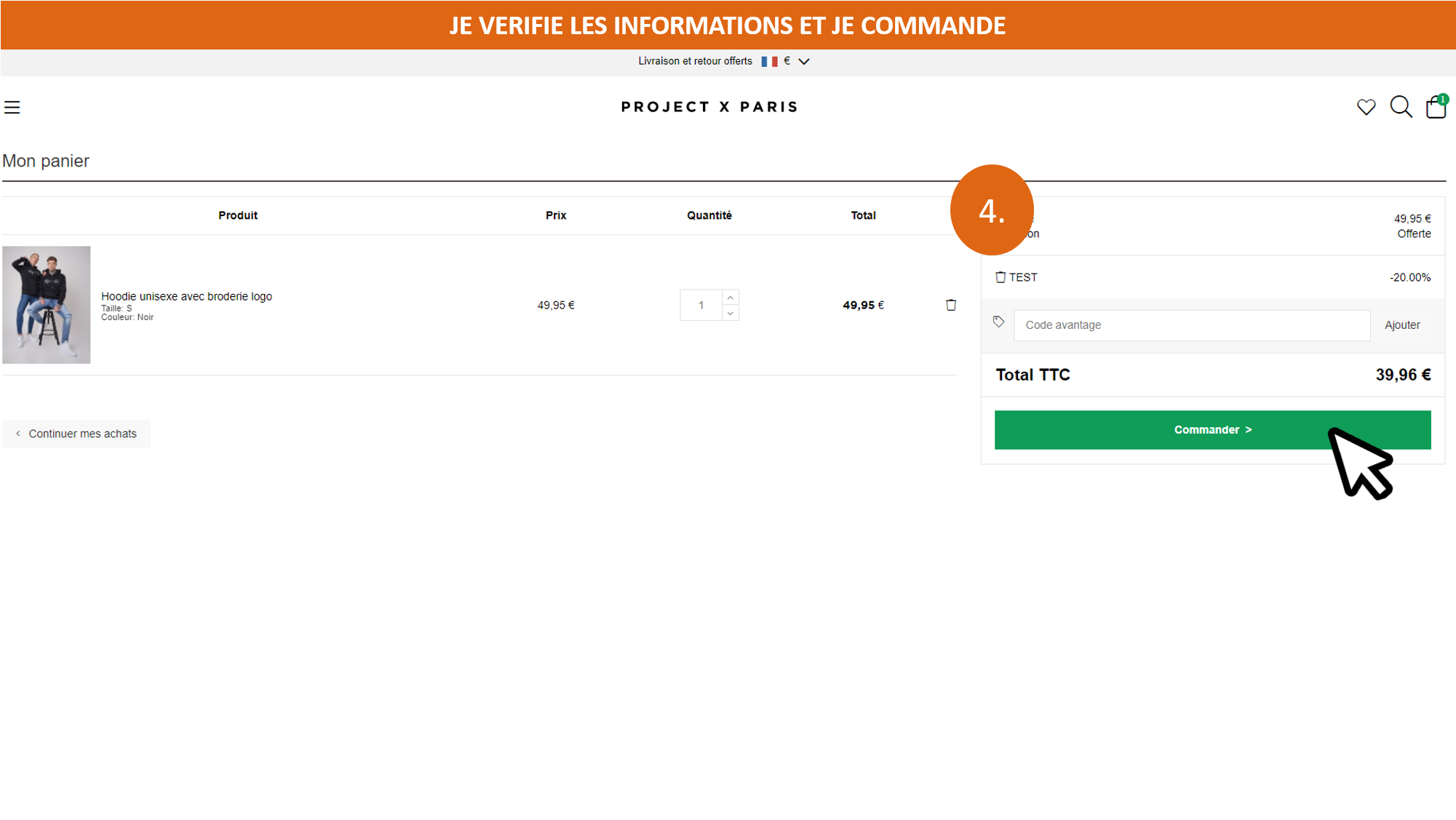Click the Quantité column header
Screen dimensions: 1456x820
[709, 215]
